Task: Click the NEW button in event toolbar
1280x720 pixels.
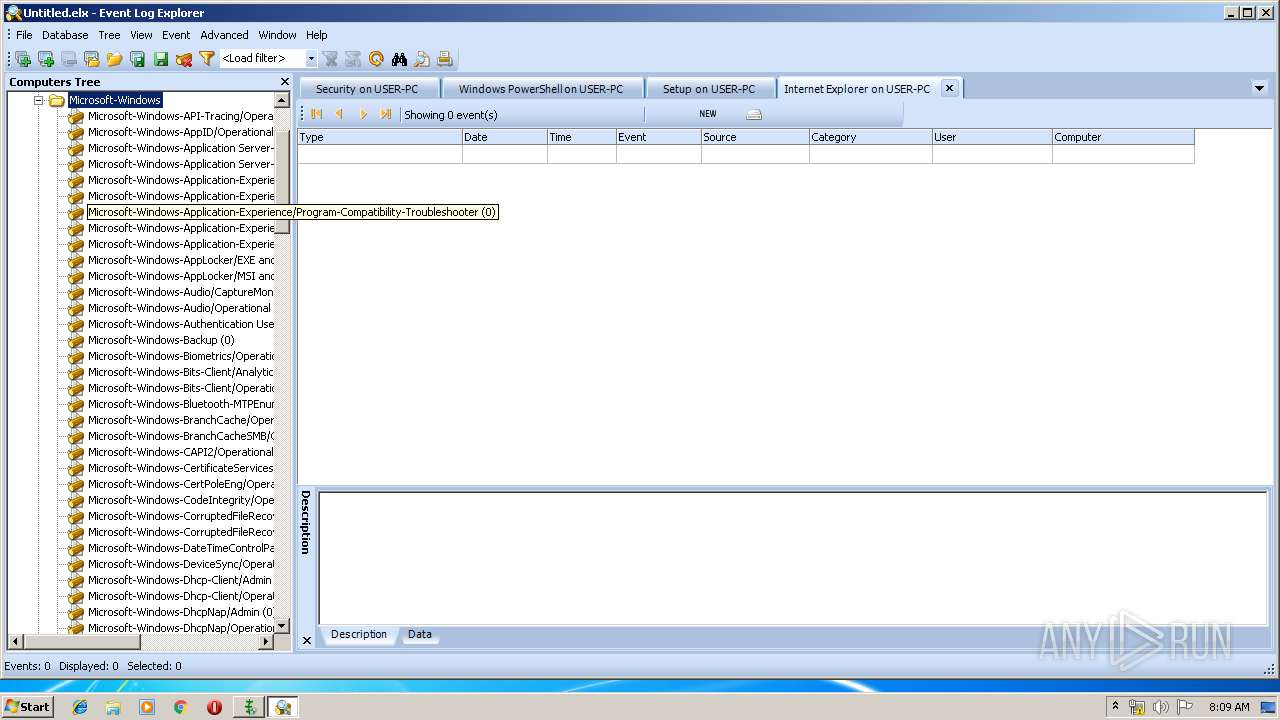Action: click(708, 114)
